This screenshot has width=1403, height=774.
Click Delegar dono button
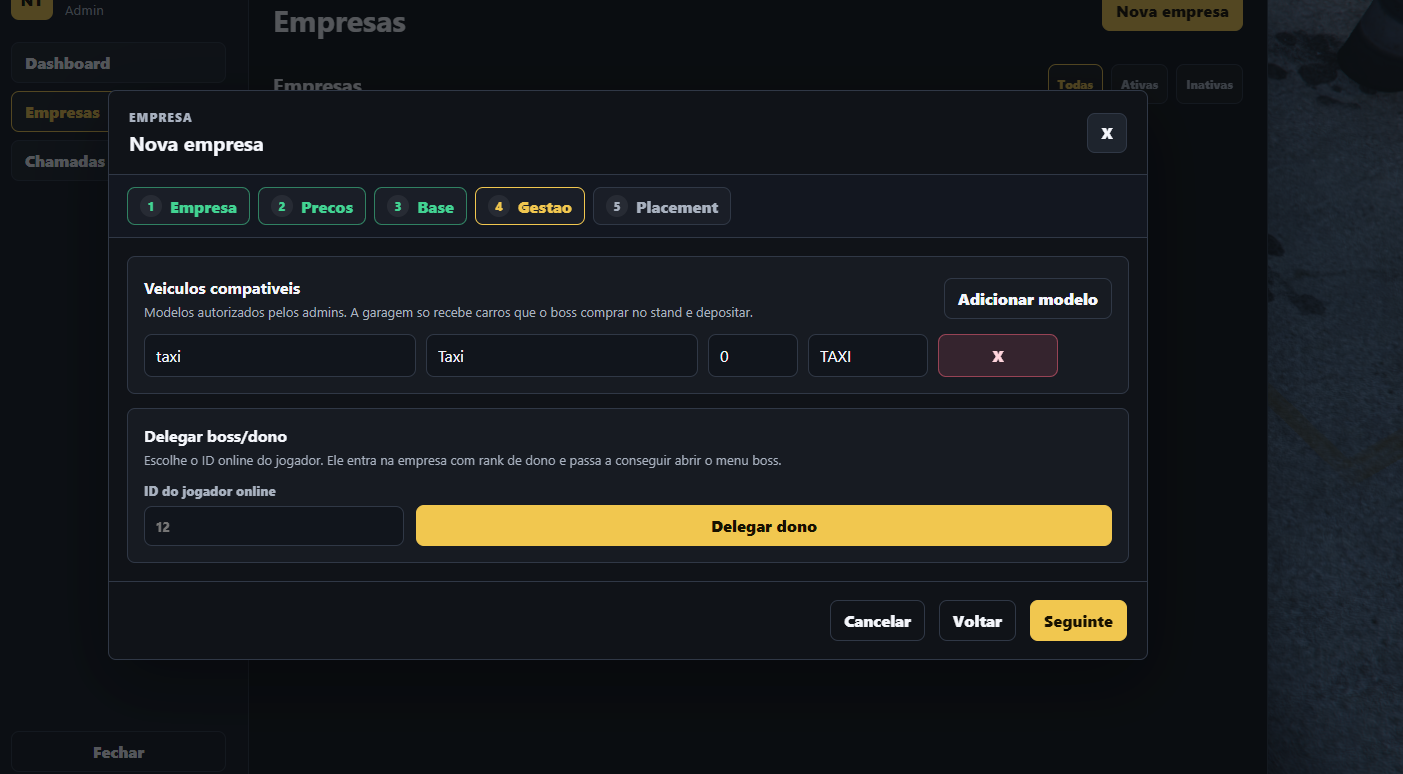click(764, 526)
